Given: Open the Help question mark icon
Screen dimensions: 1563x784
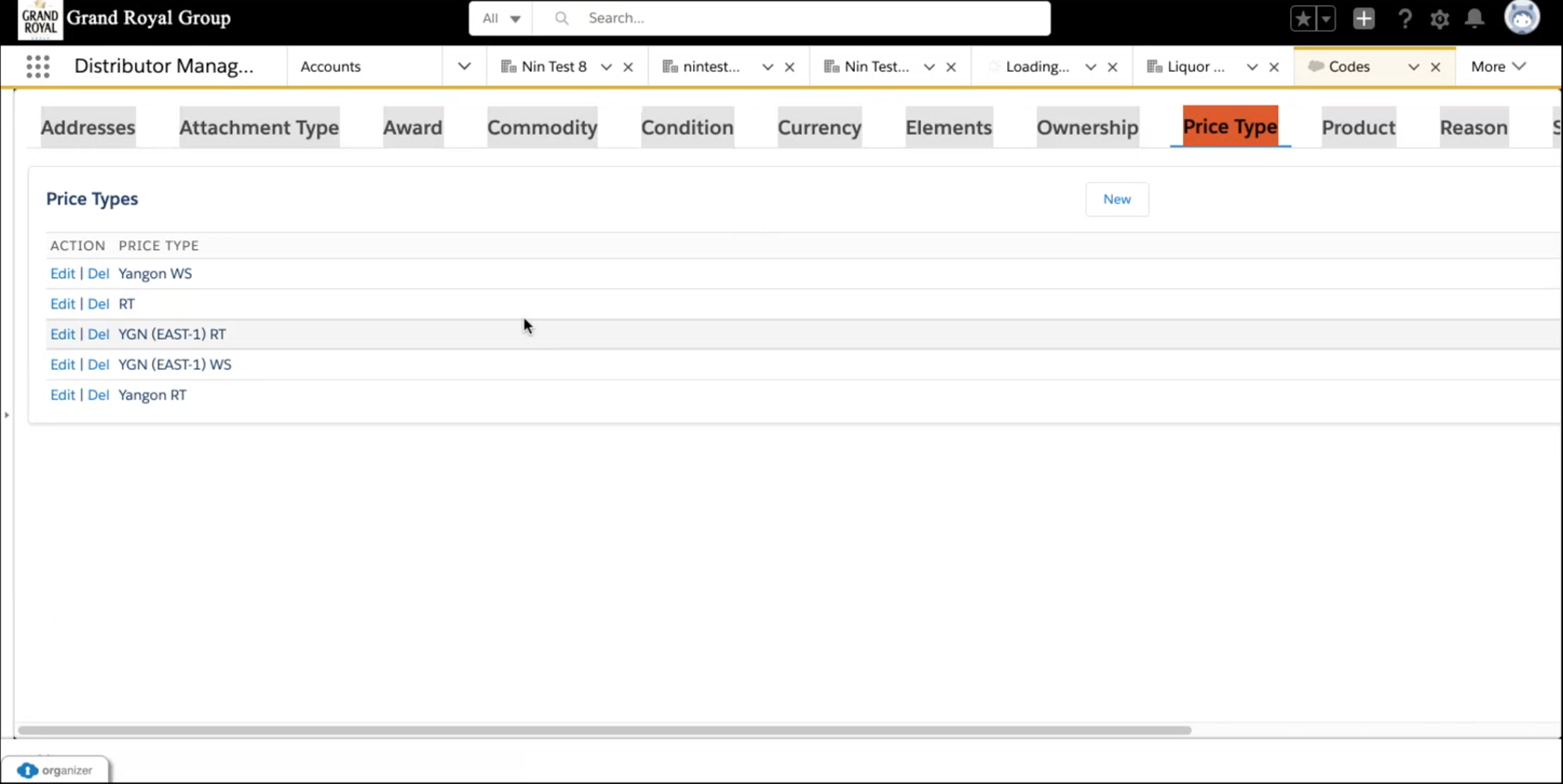Looking at the screenshot, I should point(1404,19).
